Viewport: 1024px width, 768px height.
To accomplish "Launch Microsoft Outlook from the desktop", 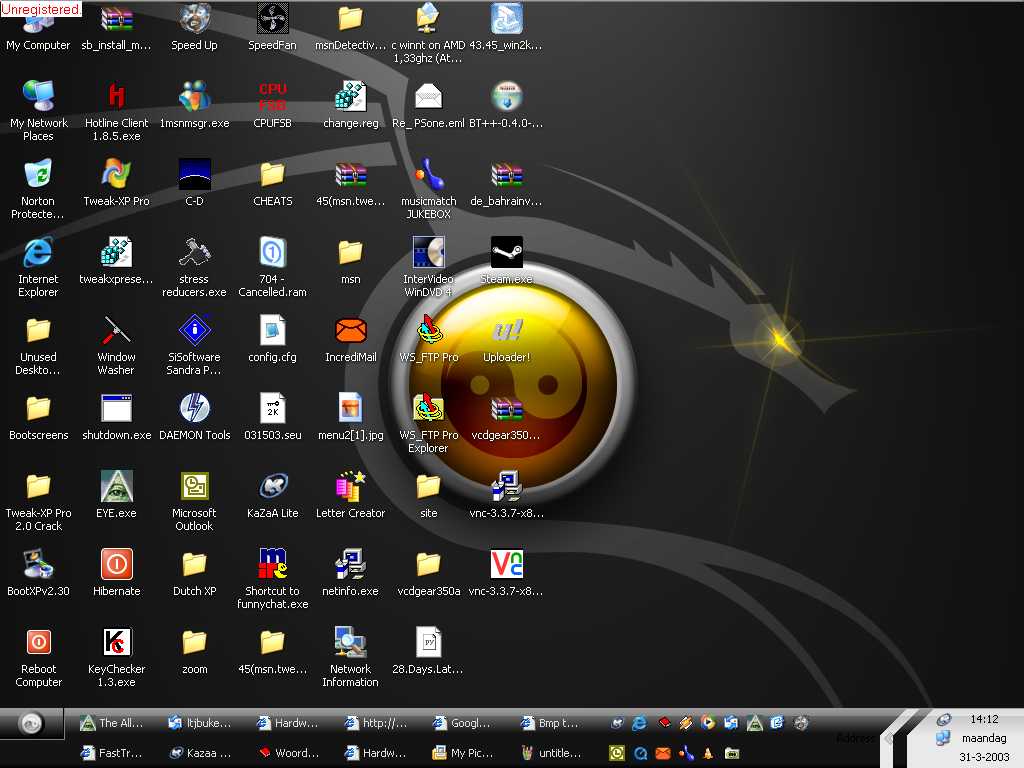I will tap(194, 487).
